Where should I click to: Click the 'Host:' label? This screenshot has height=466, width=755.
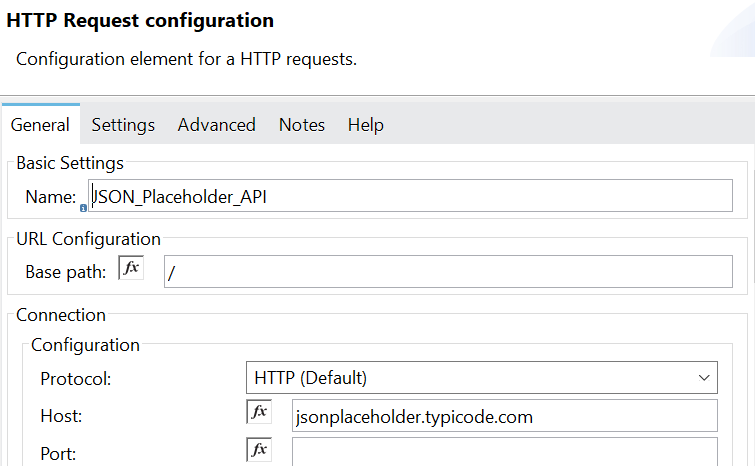click(x=61, y=416)
